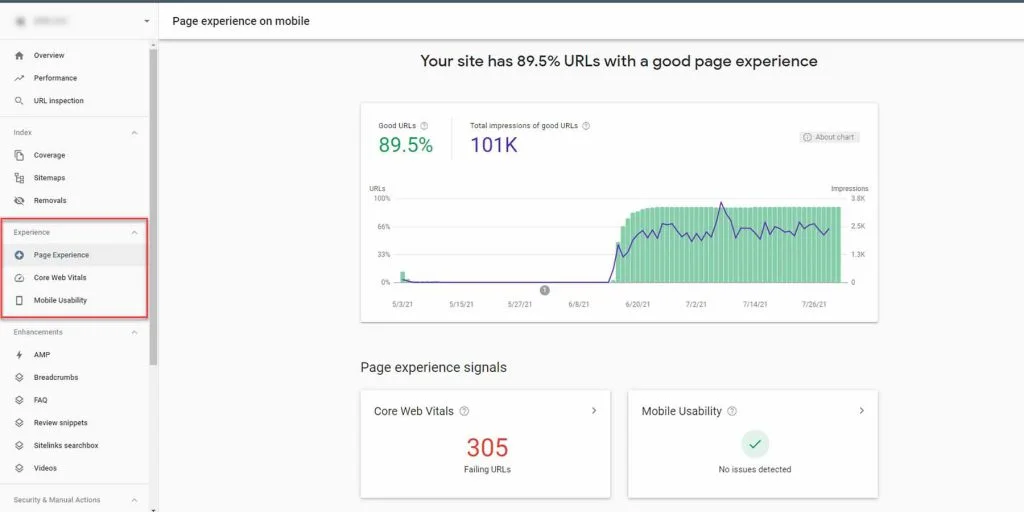Open FAQ enhancement report
Image resolution: width=1024 pixels, height=512 pixels.
[74, 400]
